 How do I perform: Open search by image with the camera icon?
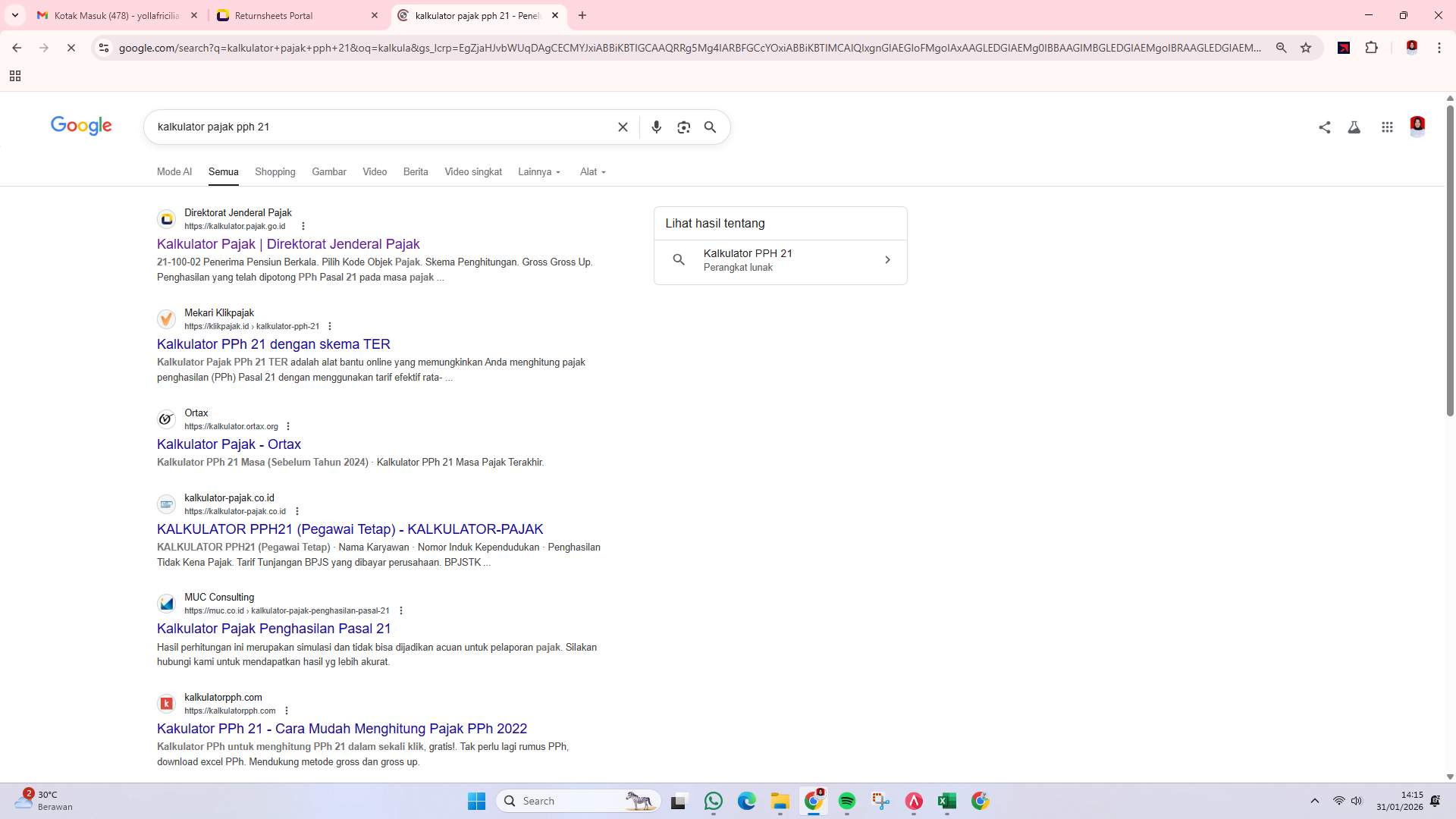point(683,127)
